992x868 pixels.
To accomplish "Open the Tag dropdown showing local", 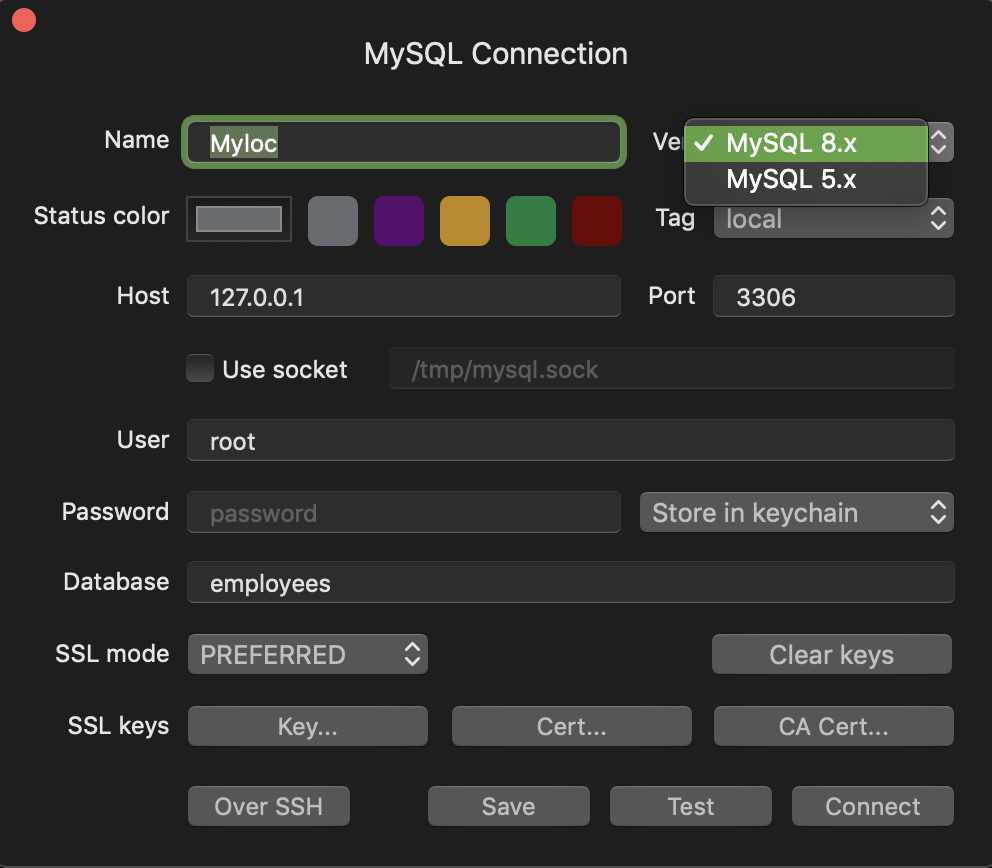I will (833, 220).
